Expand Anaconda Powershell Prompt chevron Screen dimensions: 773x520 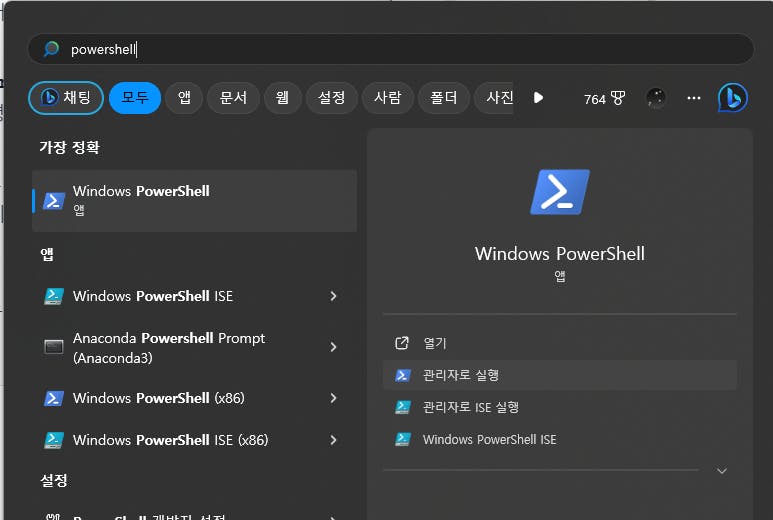(333, 347)
